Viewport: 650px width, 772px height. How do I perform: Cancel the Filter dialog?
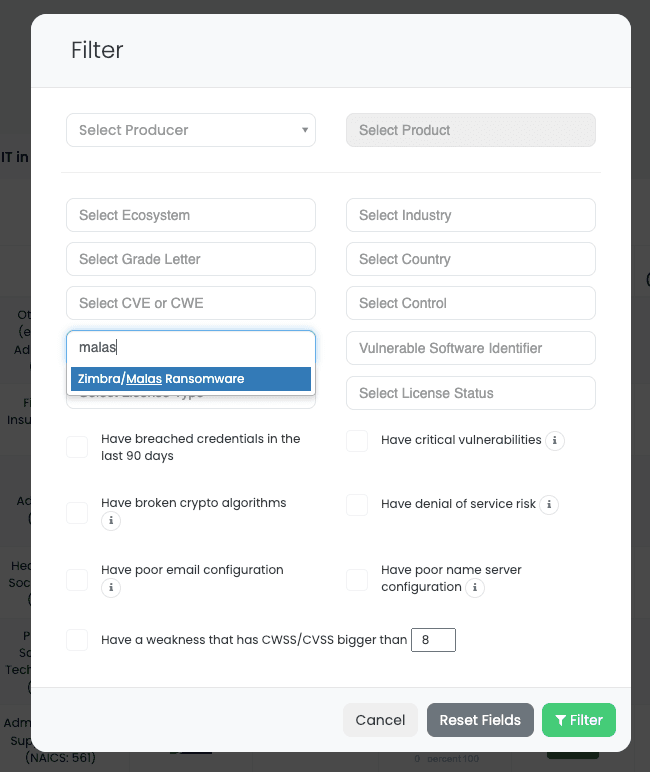pyautogui.click(x=380, y=720)
